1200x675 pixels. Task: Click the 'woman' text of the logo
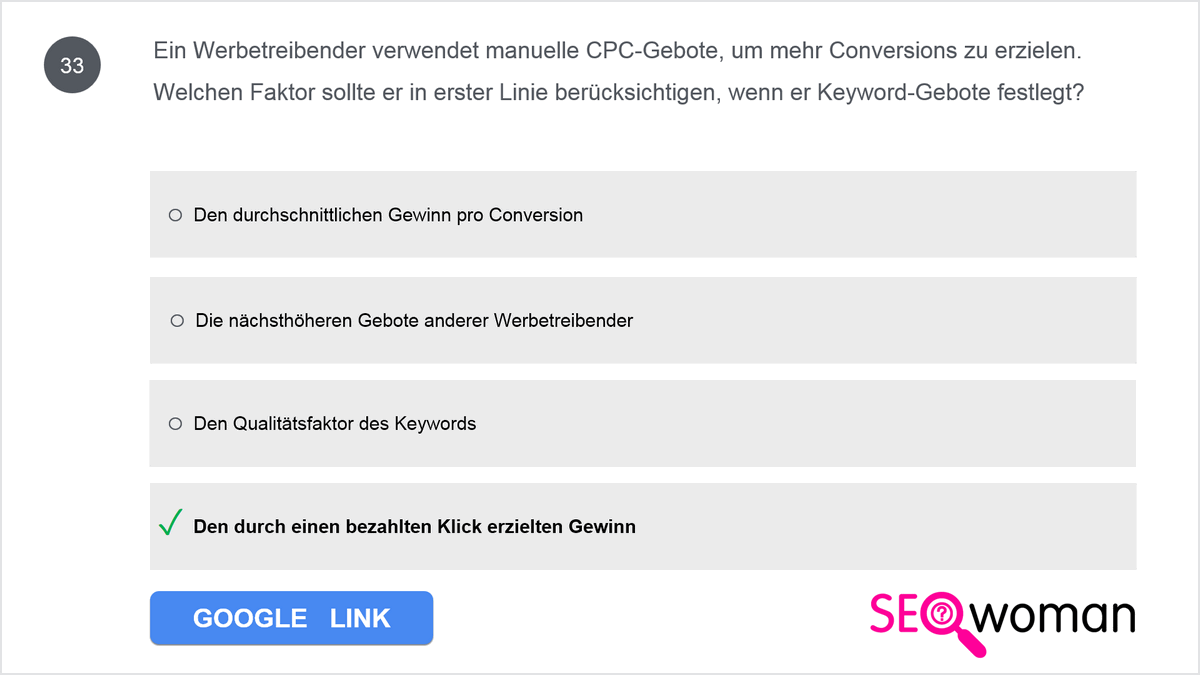1054,615
